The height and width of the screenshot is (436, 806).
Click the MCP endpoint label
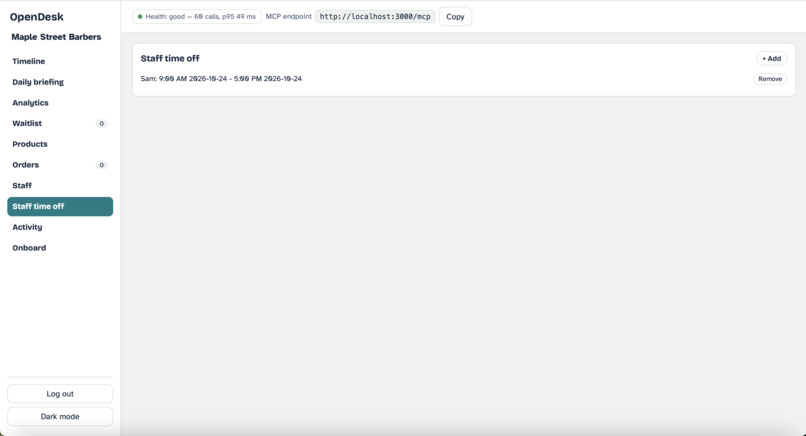pyautogui.click(x=288, y=16)
